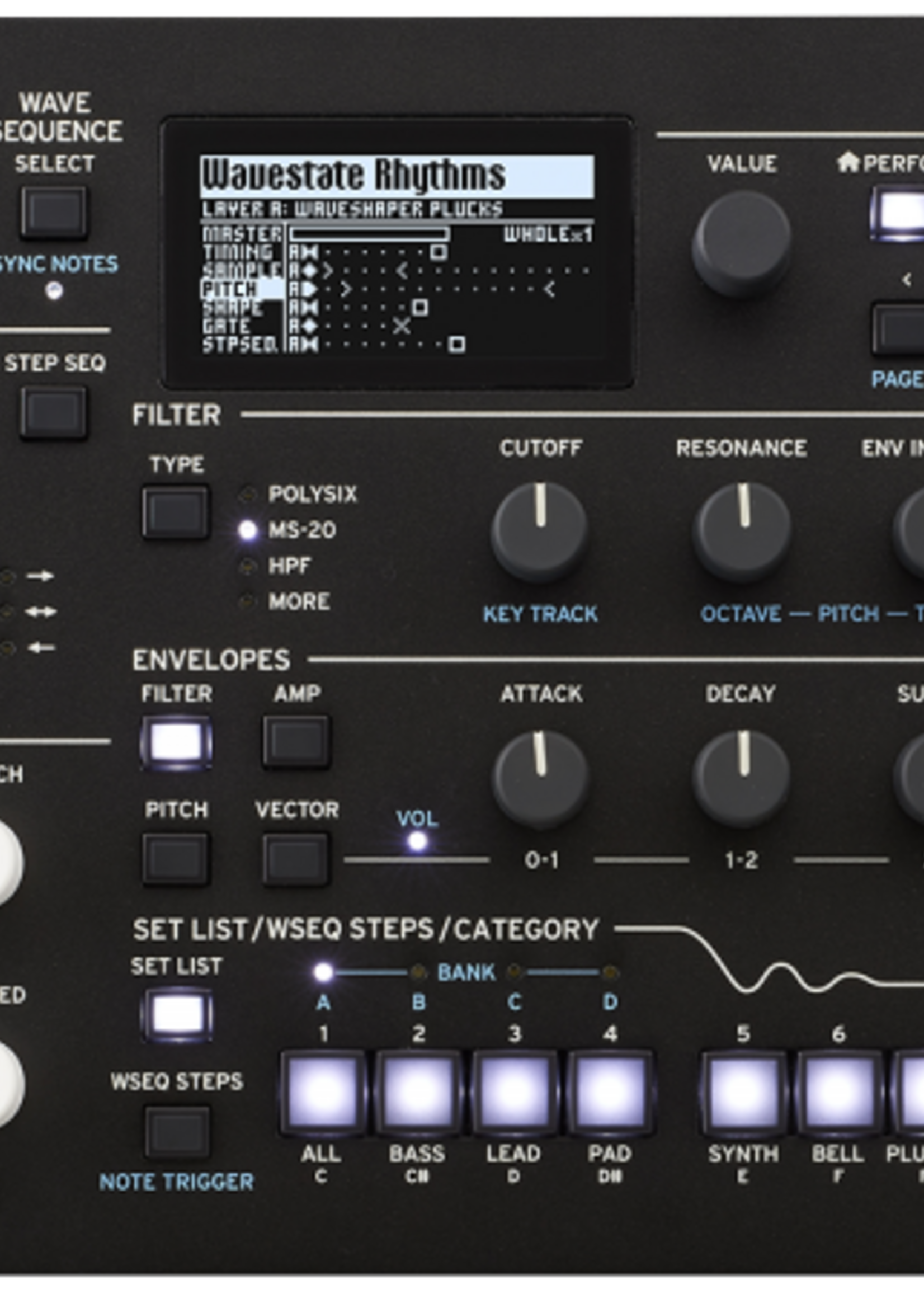Click the loop-start > marker in SAMPLE lane

(327, 271)
